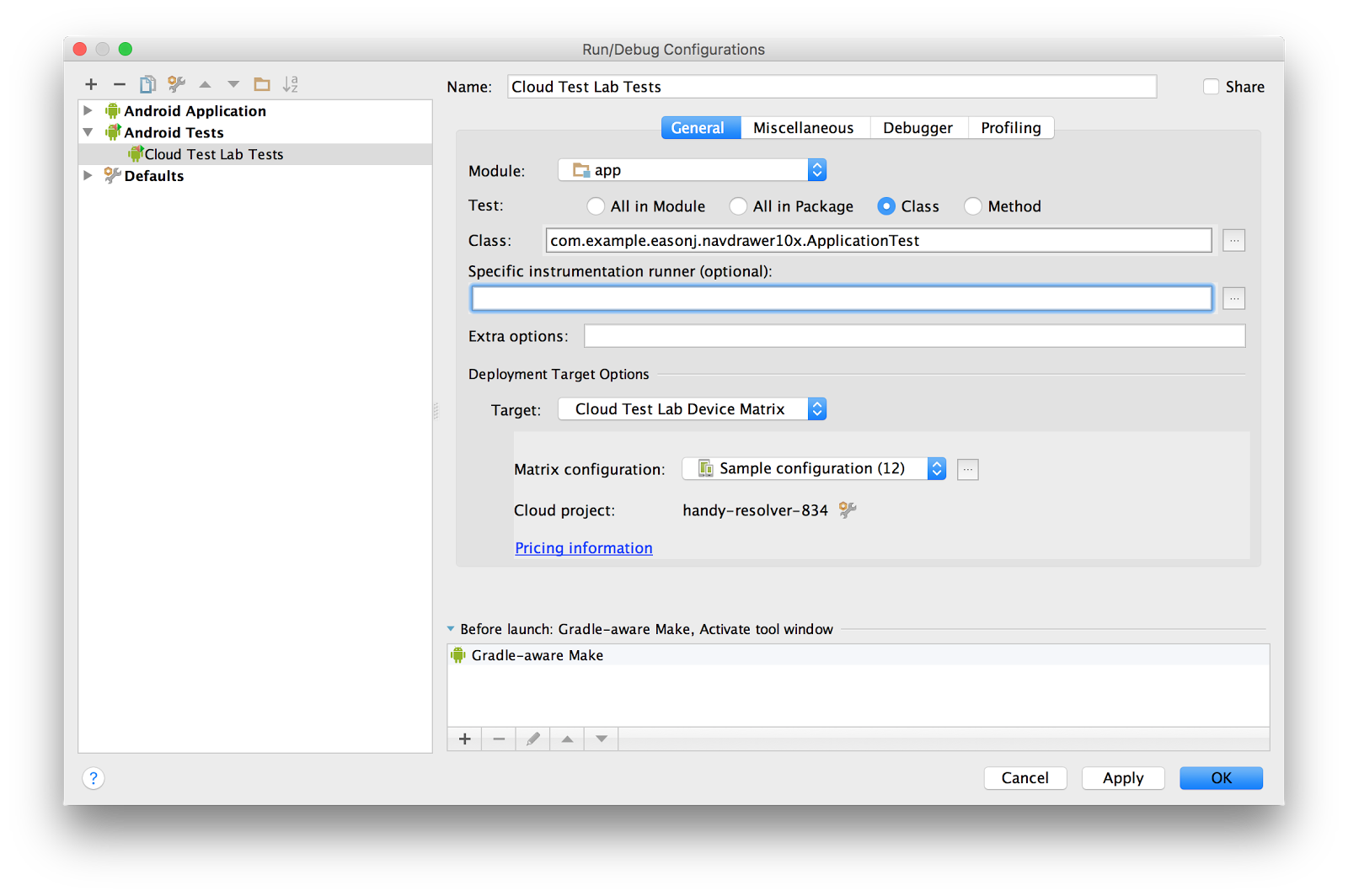The image size is (1348, 896).
Task: Switch to the Debugger tab
Action: (x=917, y=127)
